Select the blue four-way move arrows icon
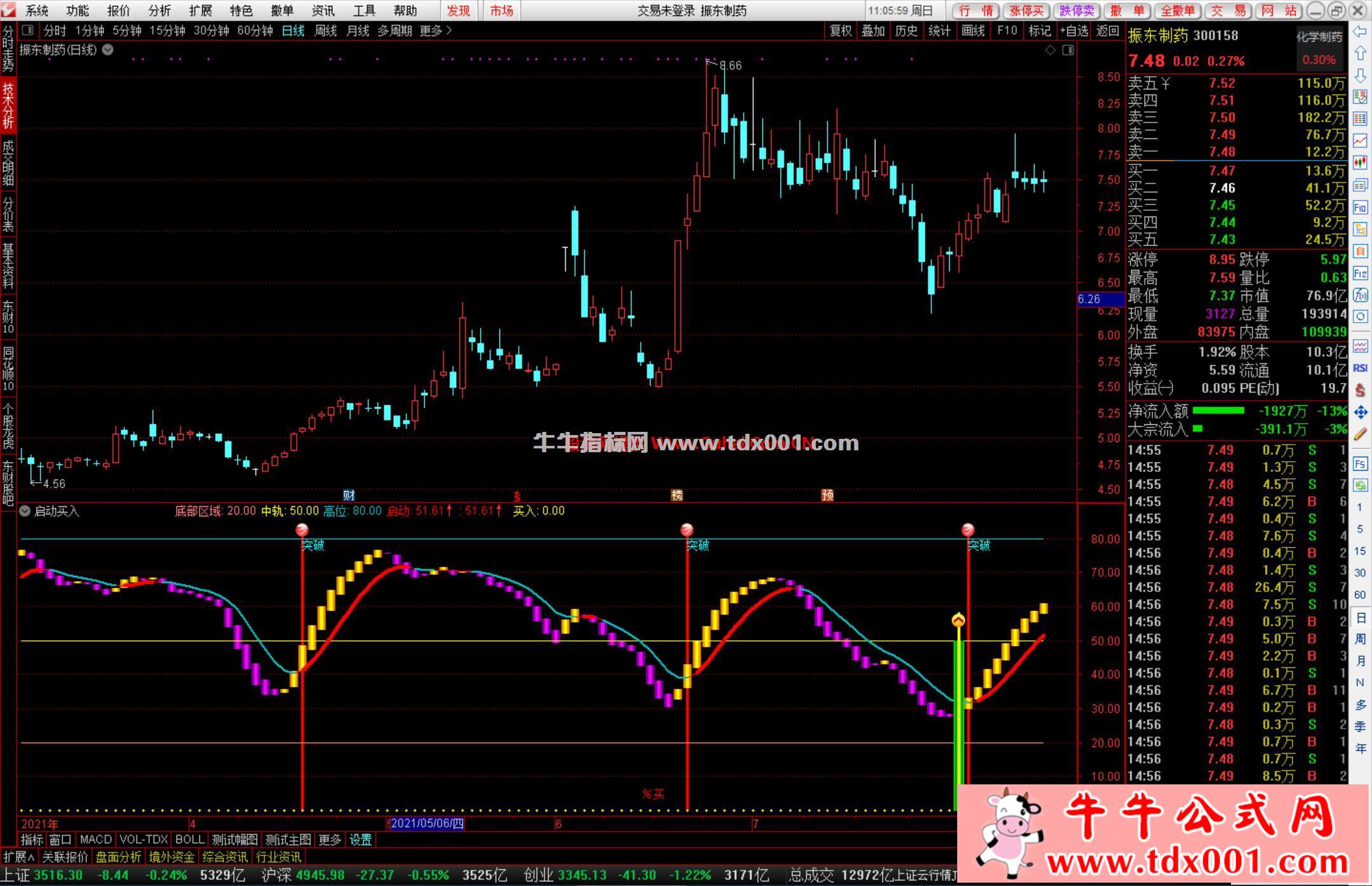 1360,412
